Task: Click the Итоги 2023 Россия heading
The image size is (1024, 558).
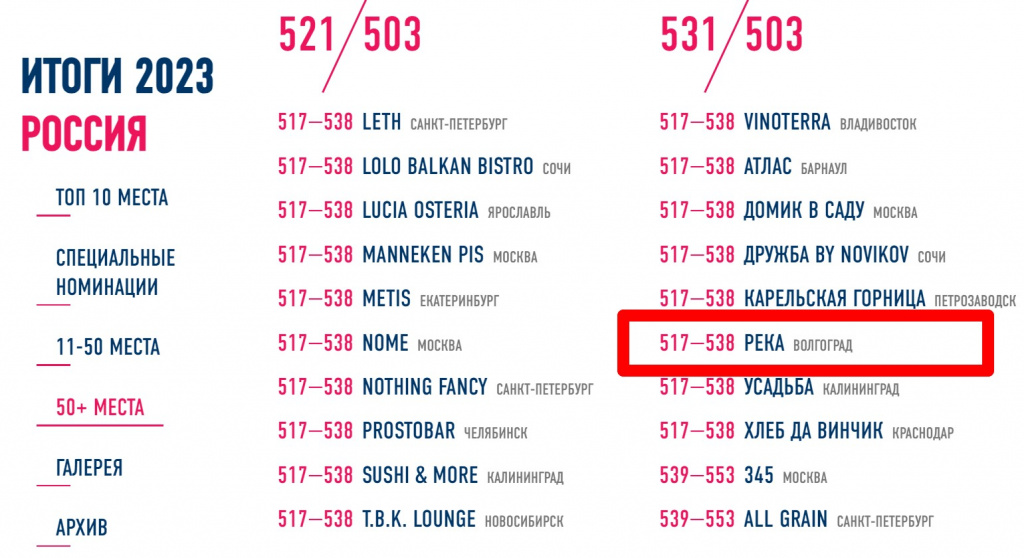Action: pos(116,105)
